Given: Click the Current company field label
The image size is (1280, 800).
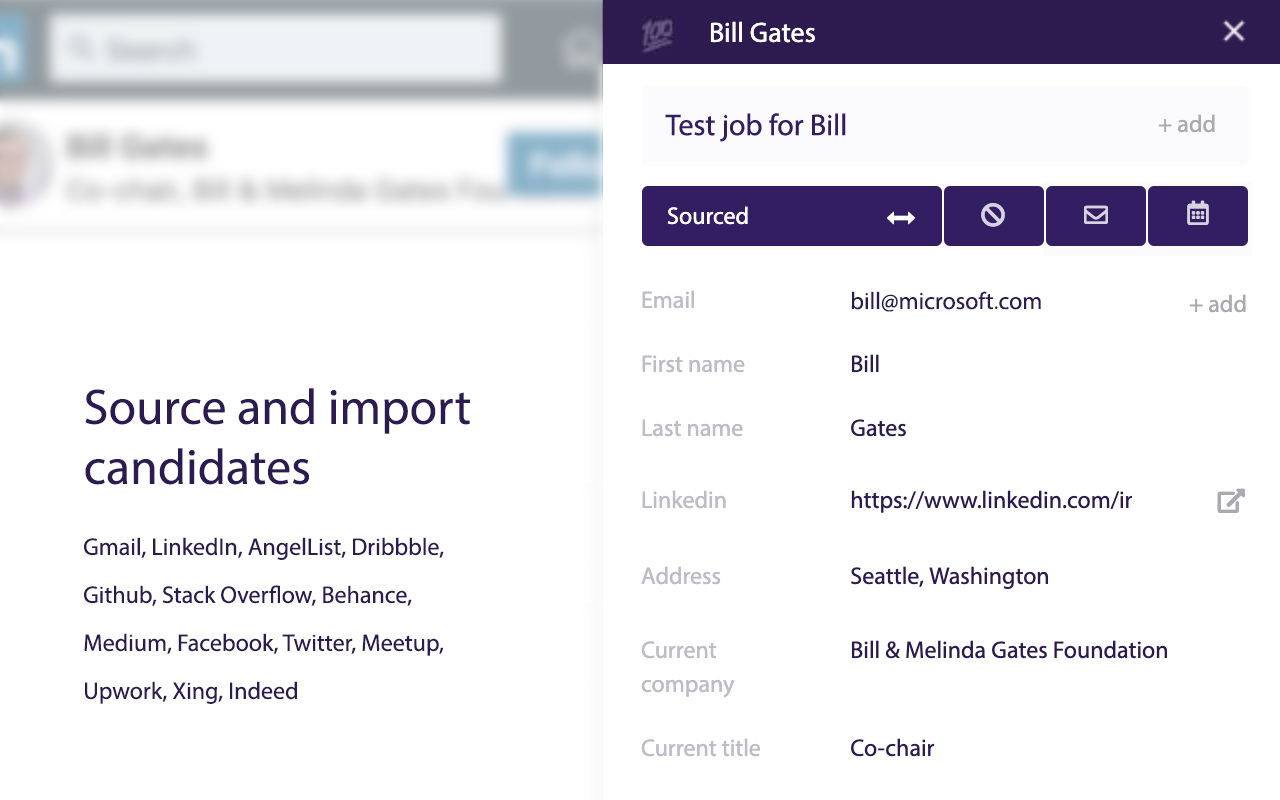Looking at the screenshot, I should [688, 667].
